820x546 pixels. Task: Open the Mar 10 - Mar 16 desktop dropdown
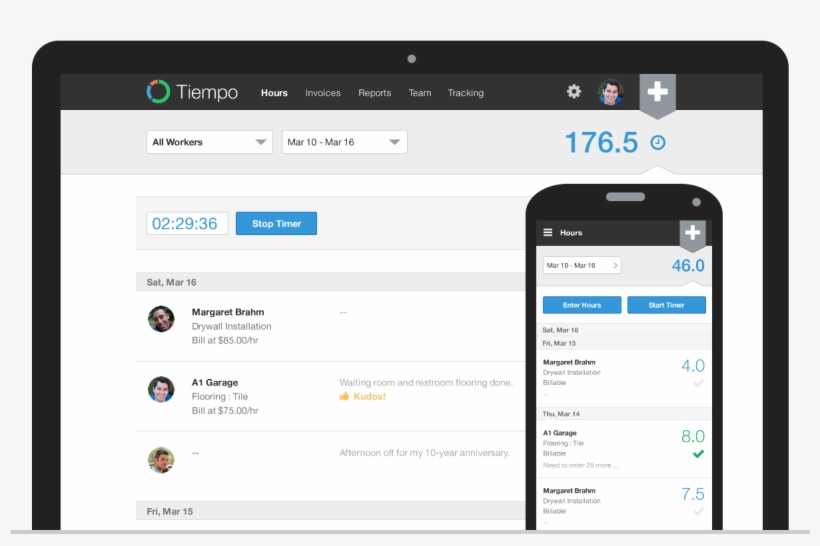point(344,142)
